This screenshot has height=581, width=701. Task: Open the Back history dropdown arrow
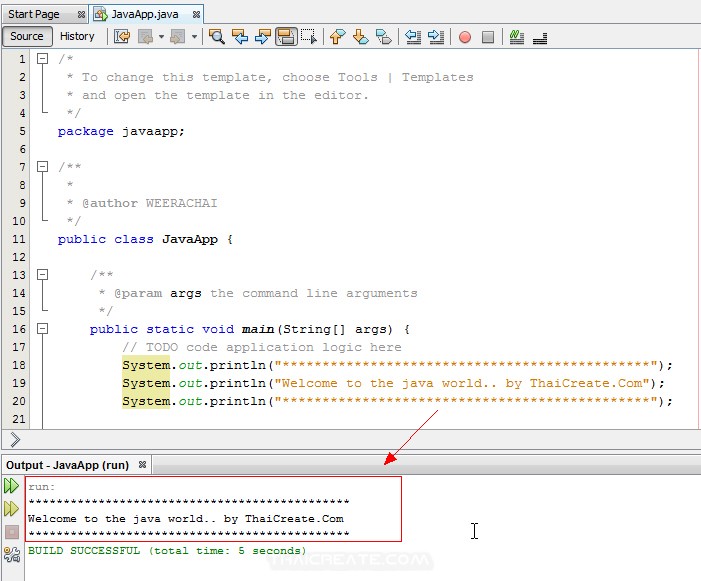(x=161, y=37)
